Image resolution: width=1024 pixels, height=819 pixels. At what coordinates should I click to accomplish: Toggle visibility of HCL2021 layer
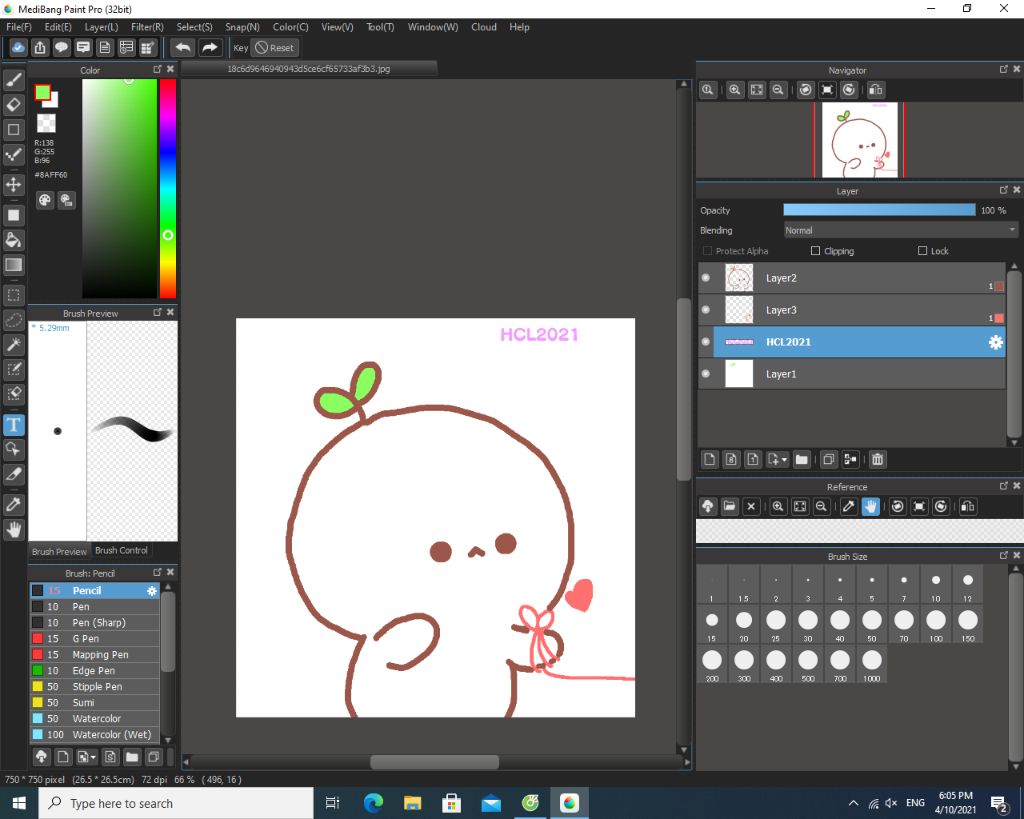(706, 342)
